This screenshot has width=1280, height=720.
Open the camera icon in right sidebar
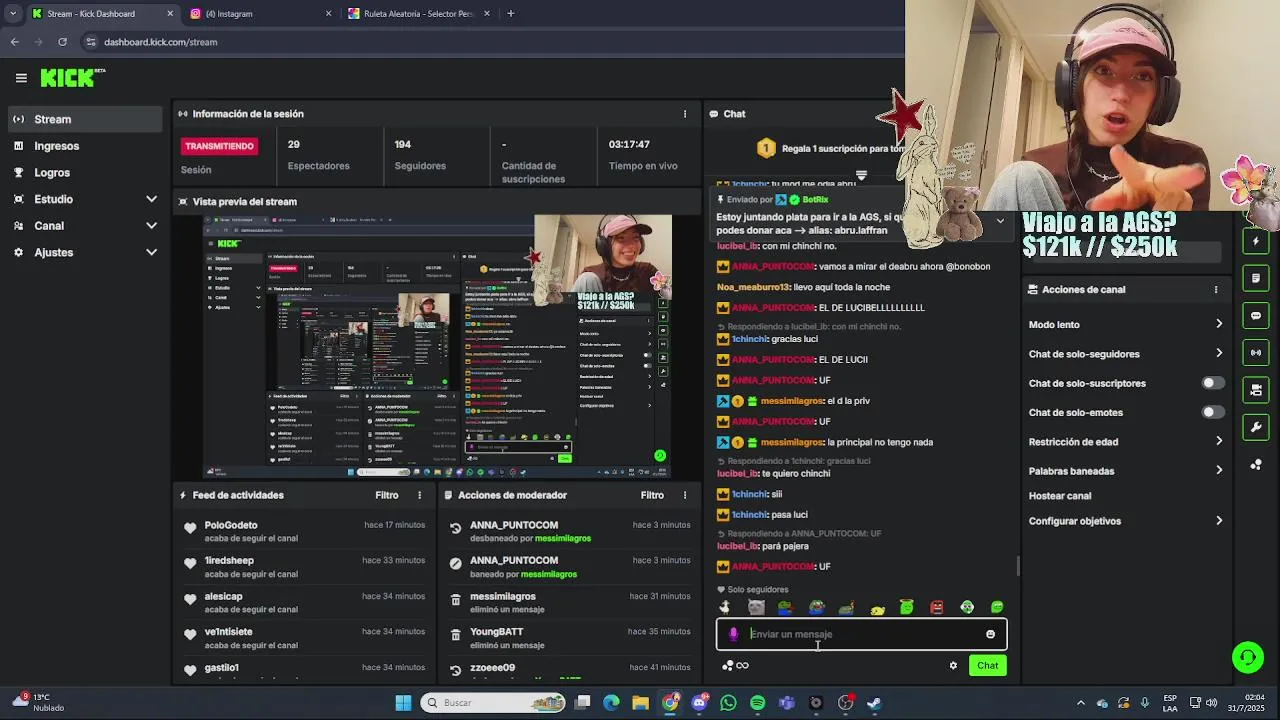1256,389
